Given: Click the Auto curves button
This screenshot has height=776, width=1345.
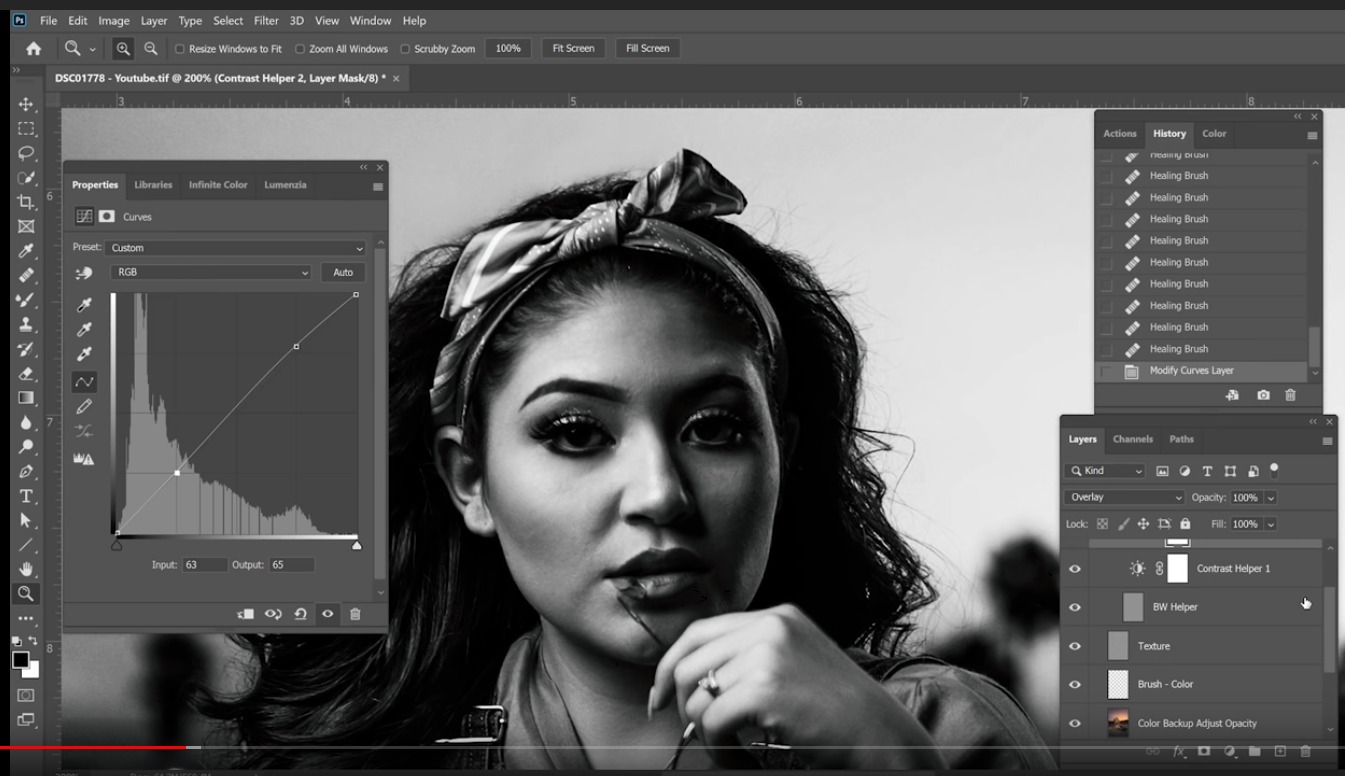Looking at the screenshot, I should point(343,272).
